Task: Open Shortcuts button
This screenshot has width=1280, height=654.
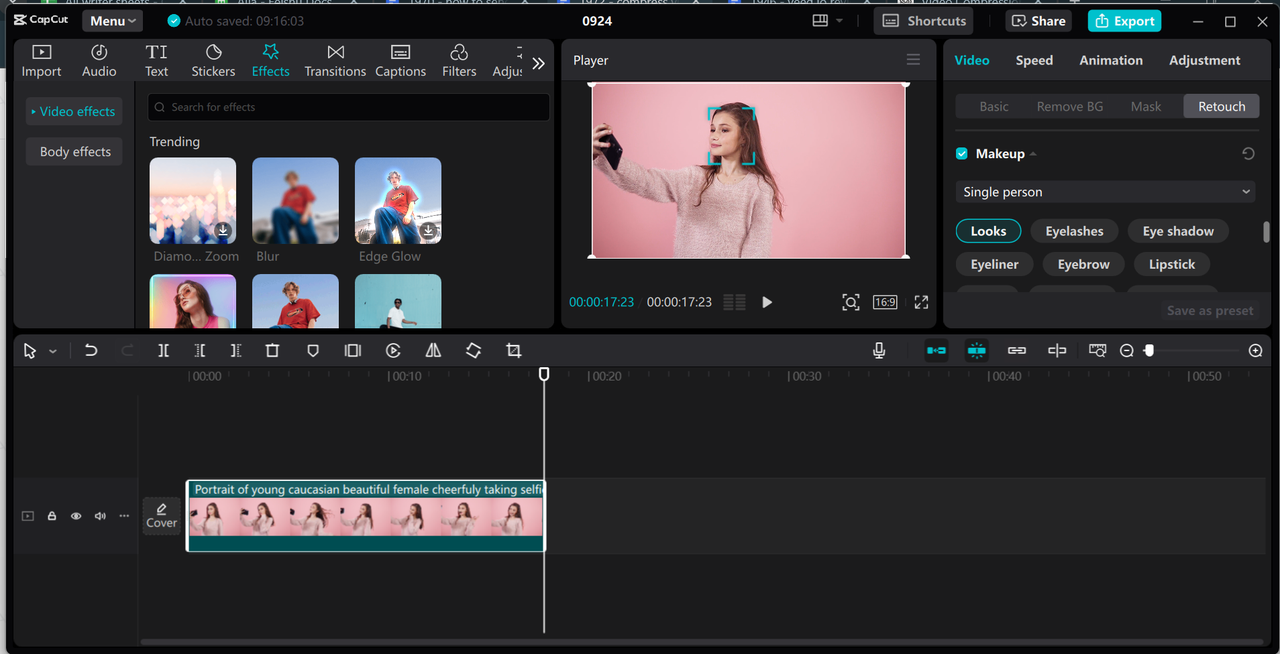Action: tap(923, 21)
